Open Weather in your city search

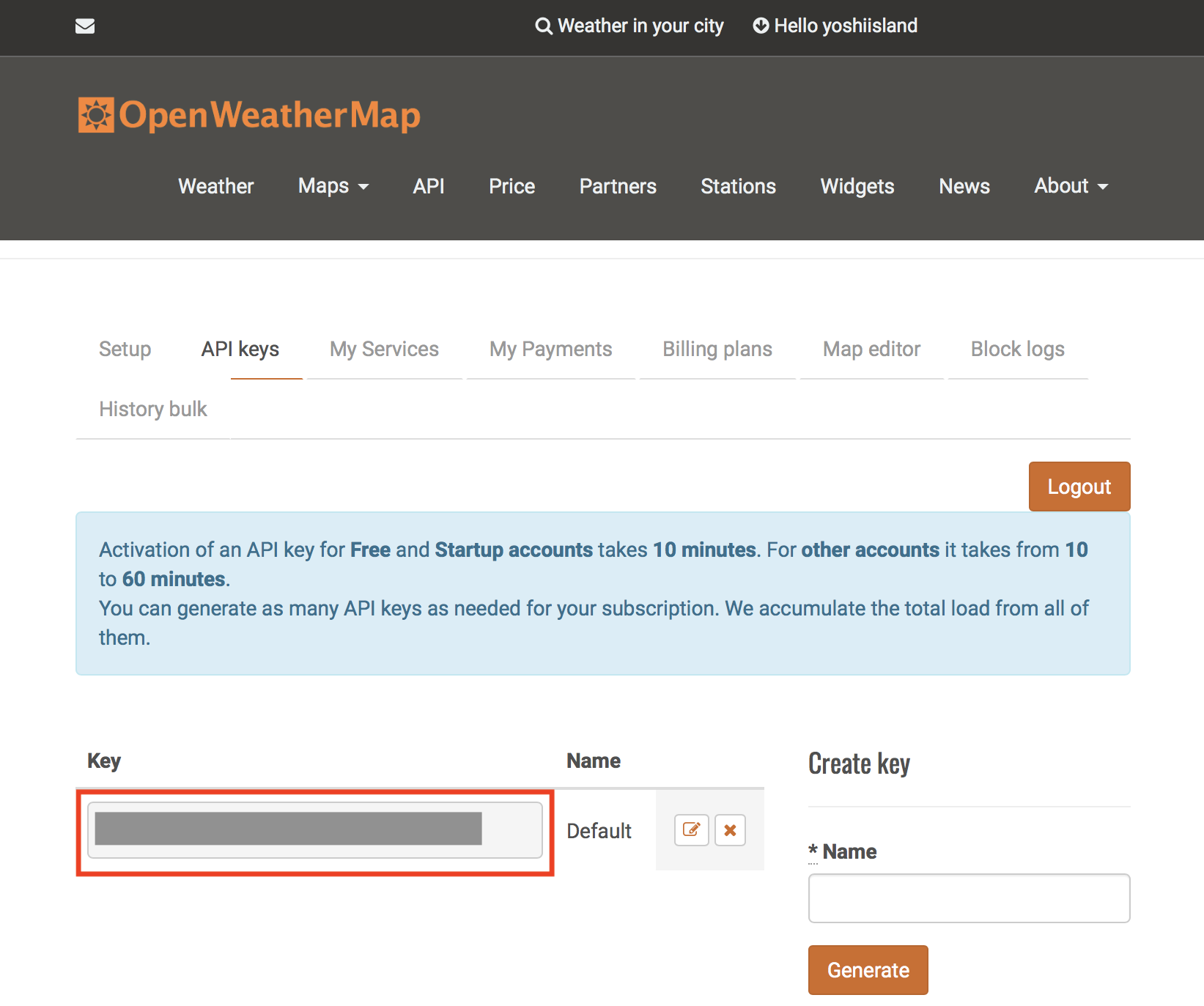[629, 26]
